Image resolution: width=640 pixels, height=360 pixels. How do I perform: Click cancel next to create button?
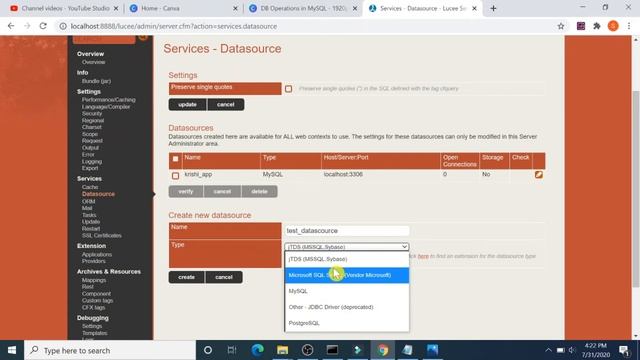[x=224, y=277]
